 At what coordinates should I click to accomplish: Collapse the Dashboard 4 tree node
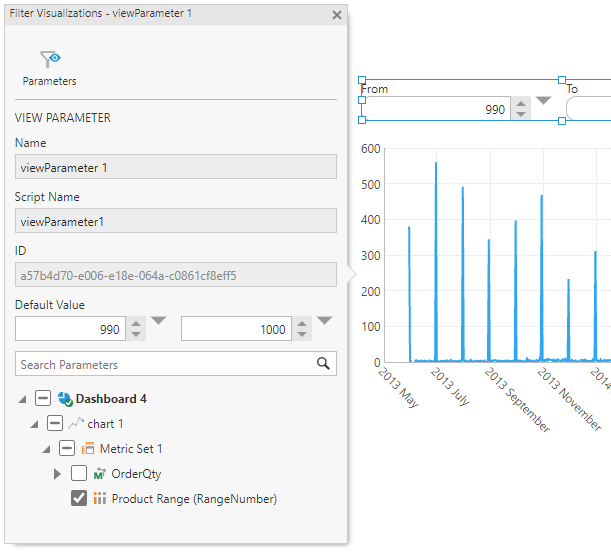[22, 399]
